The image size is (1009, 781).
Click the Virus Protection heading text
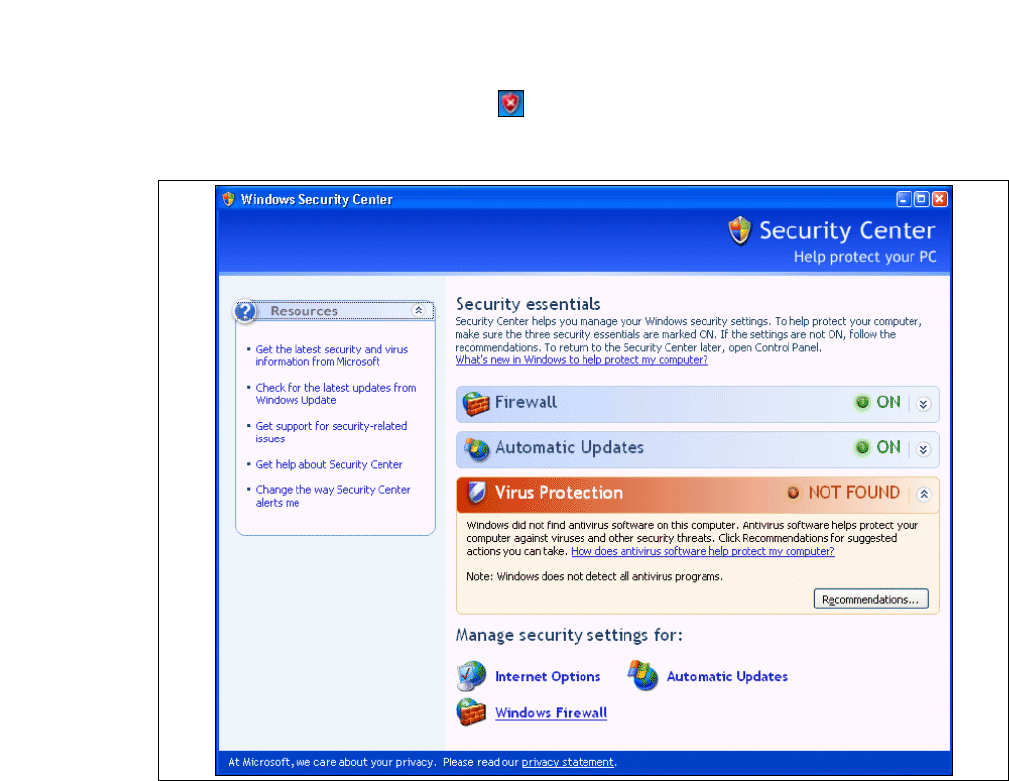[x=559, y=493]
